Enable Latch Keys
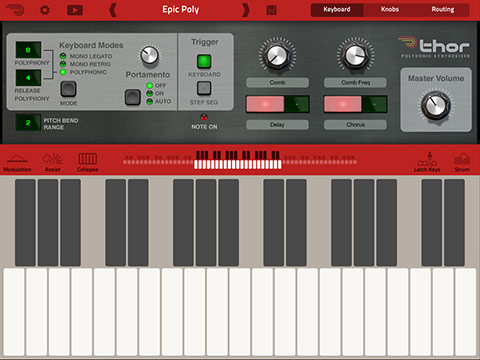Image resolution: width=480 pixels, height=360 pixels. point(427,162)
